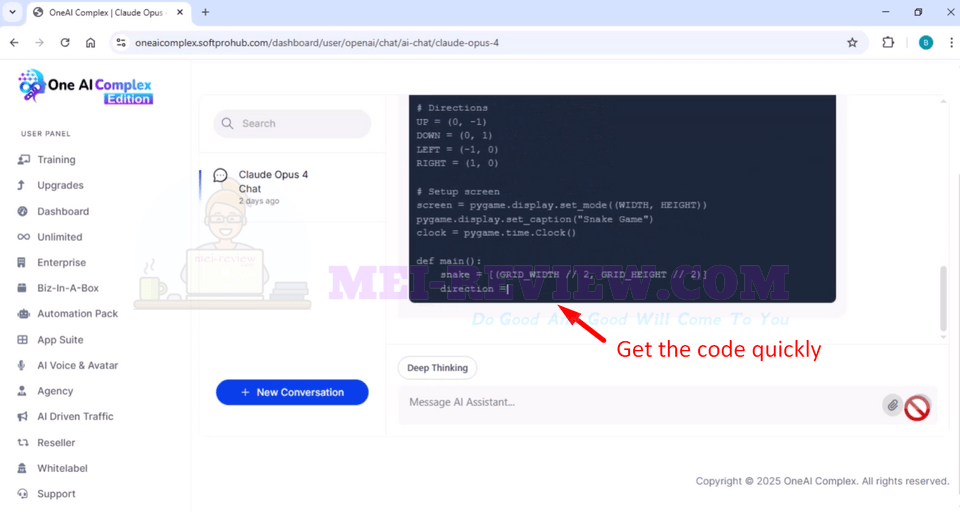This screenshot has height=512, width=960.
Task: Go to browser home page
Action: (91, 43)
